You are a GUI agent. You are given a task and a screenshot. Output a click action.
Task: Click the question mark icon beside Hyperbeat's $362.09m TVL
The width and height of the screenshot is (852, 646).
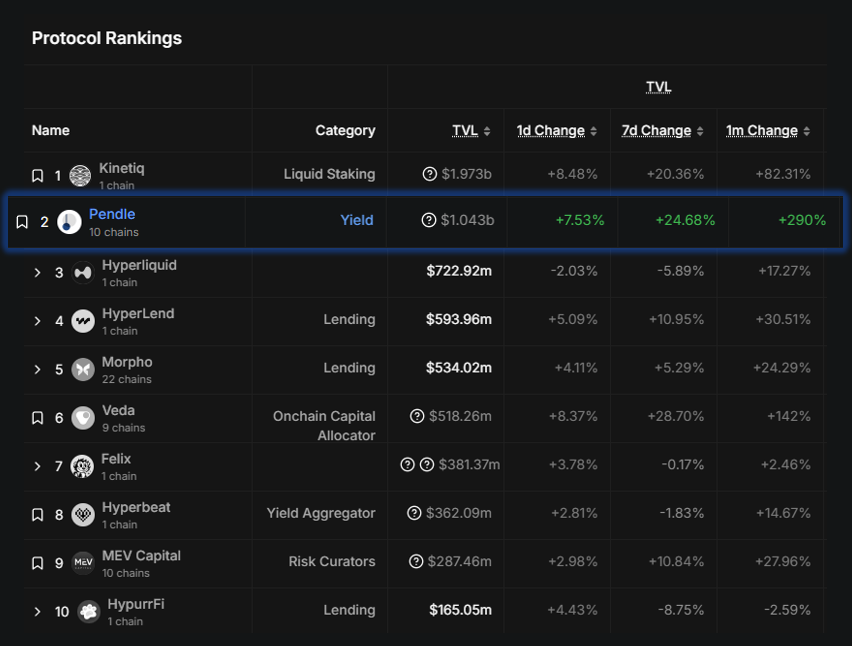[x=414, y=513]
